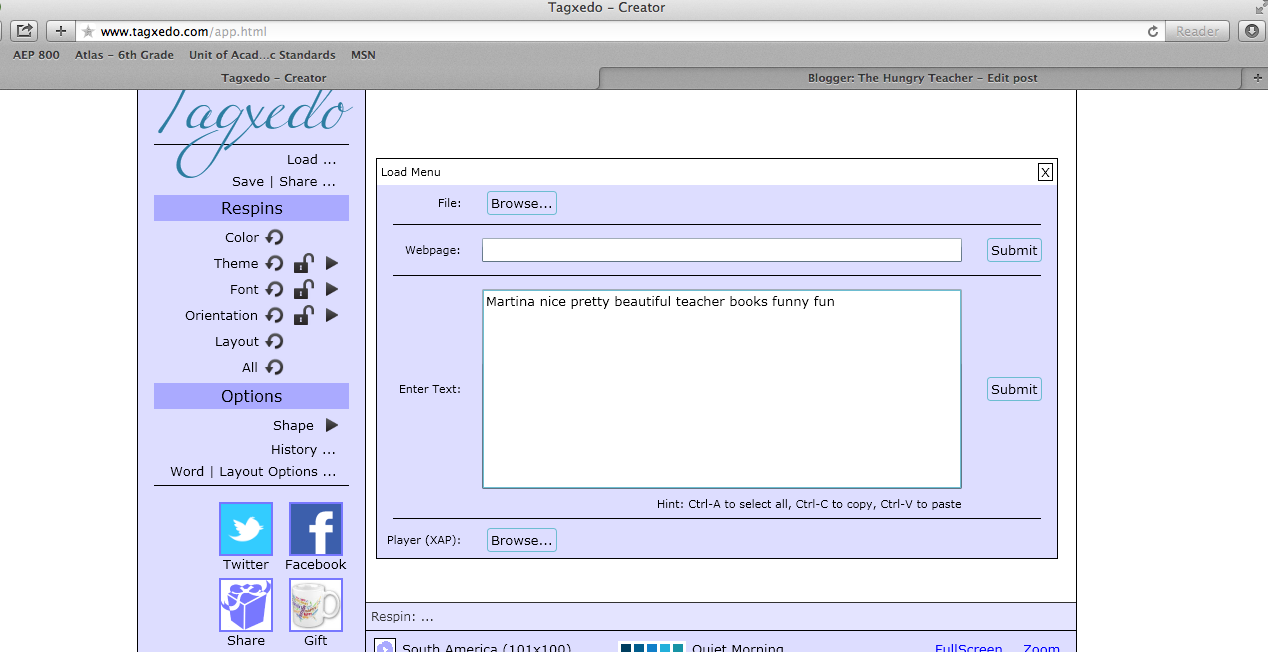
Task: Open the Load menu item in sidebar
Action: [x=311, y=159]
